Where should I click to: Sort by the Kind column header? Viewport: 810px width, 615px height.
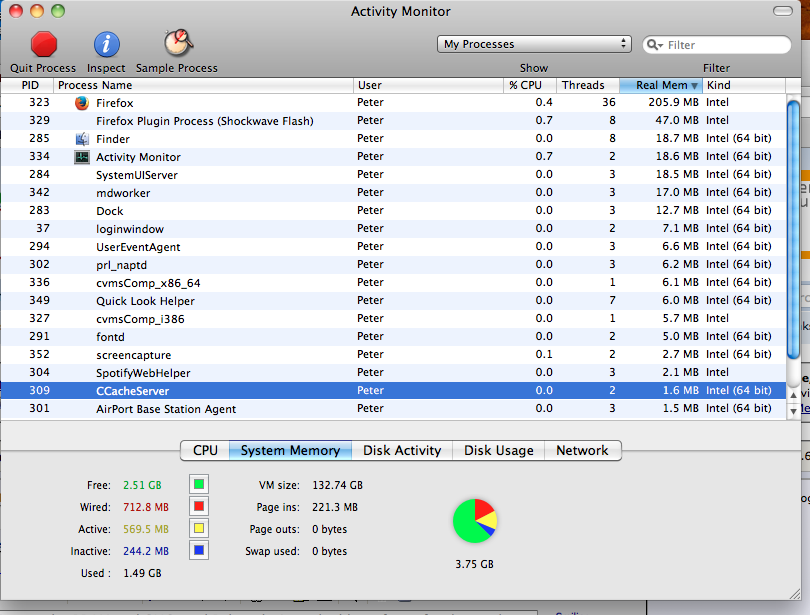coord(744,85)
